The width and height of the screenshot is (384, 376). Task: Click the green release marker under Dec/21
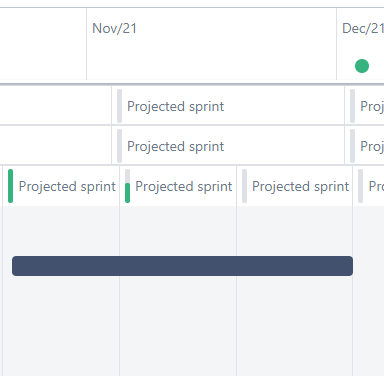click(x=362, y=66)
